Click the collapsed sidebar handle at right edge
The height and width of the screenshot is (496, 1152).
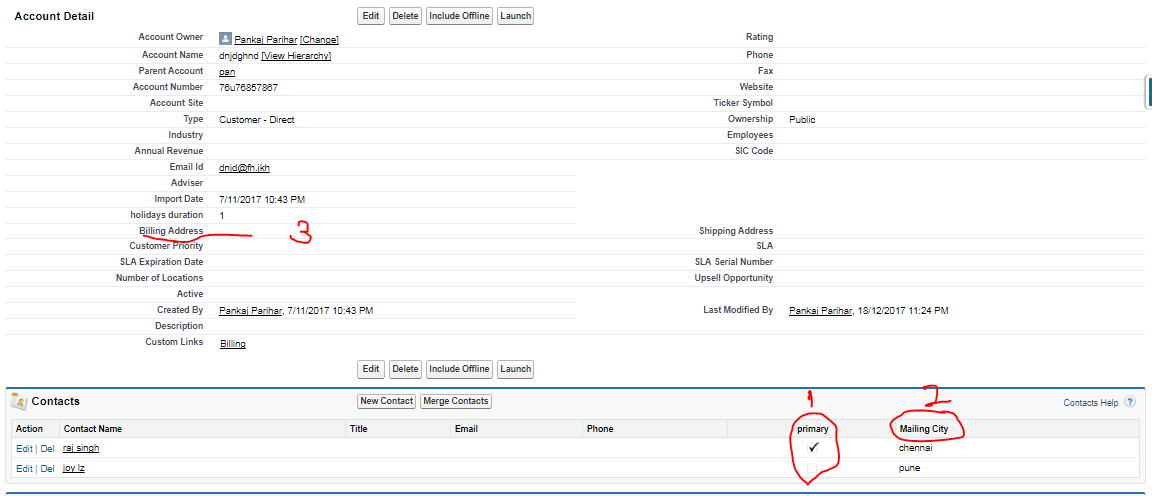[1148, 93]
